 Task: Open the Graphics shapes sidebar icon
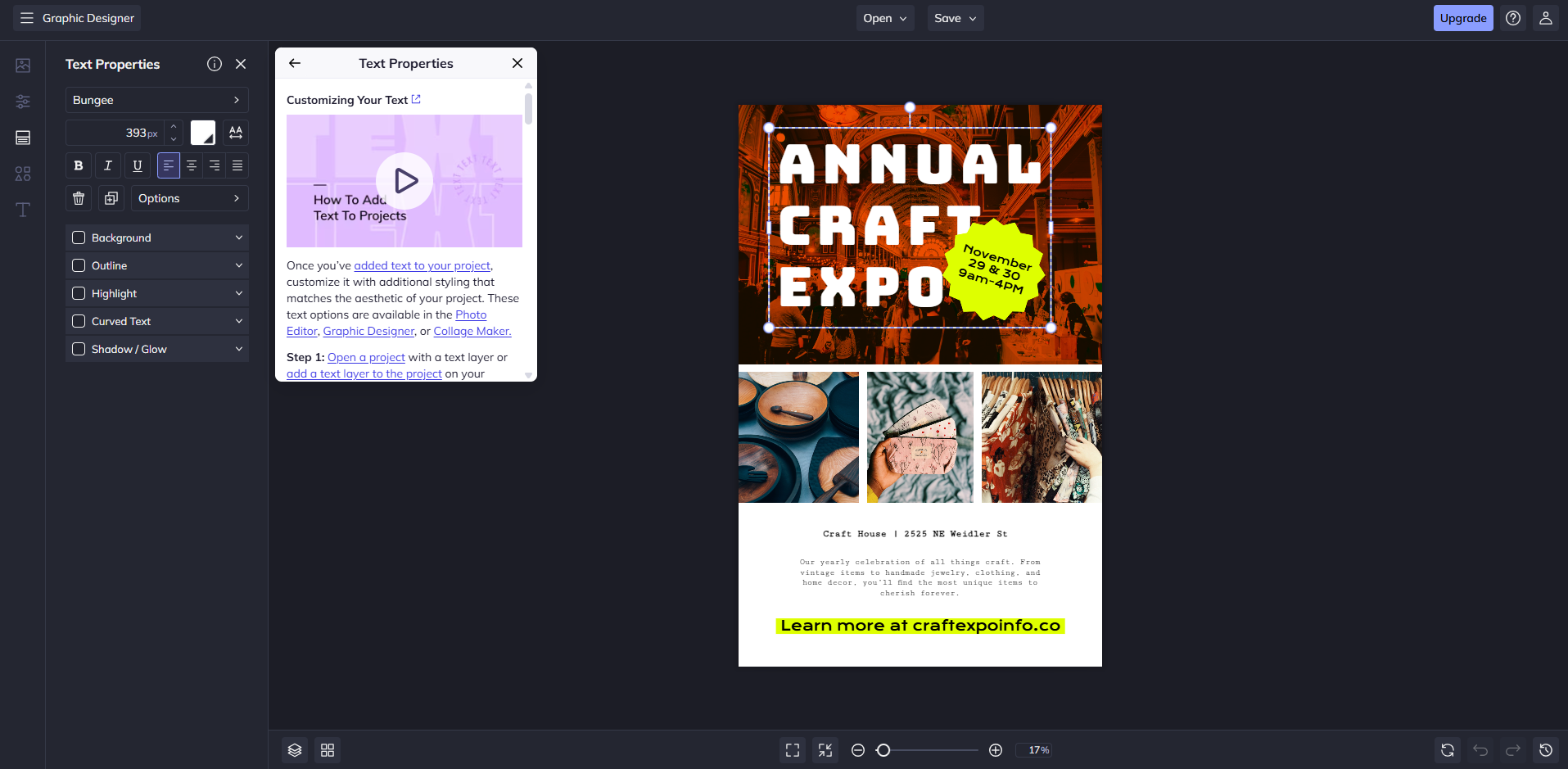23,174
